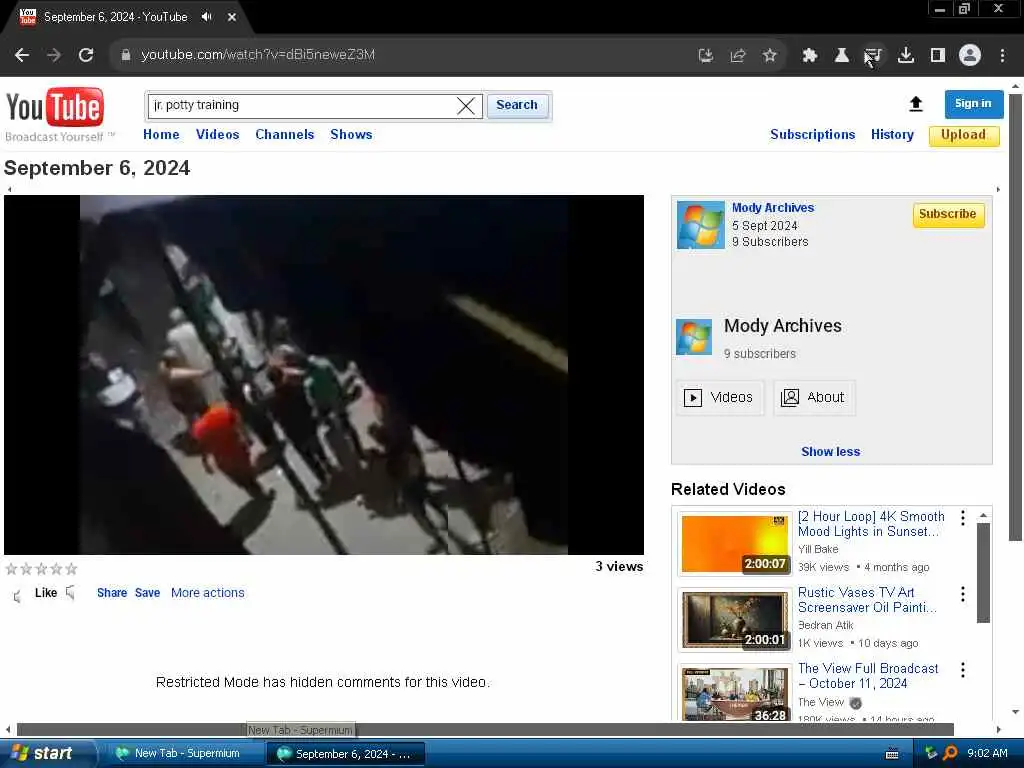Click the page horizontal scrollbar

click(485, 729)
